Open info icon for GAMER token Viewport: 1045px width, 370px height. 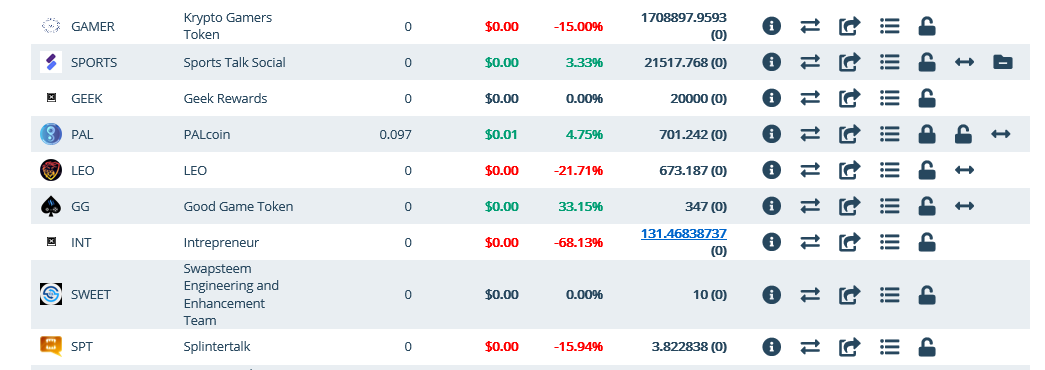coord(771,27)
